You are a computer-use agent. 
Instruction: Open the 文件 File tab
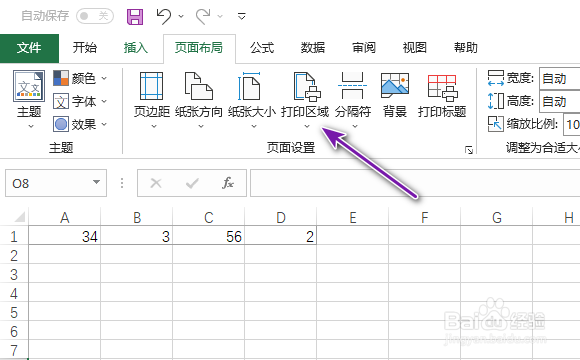pos(29,48)
